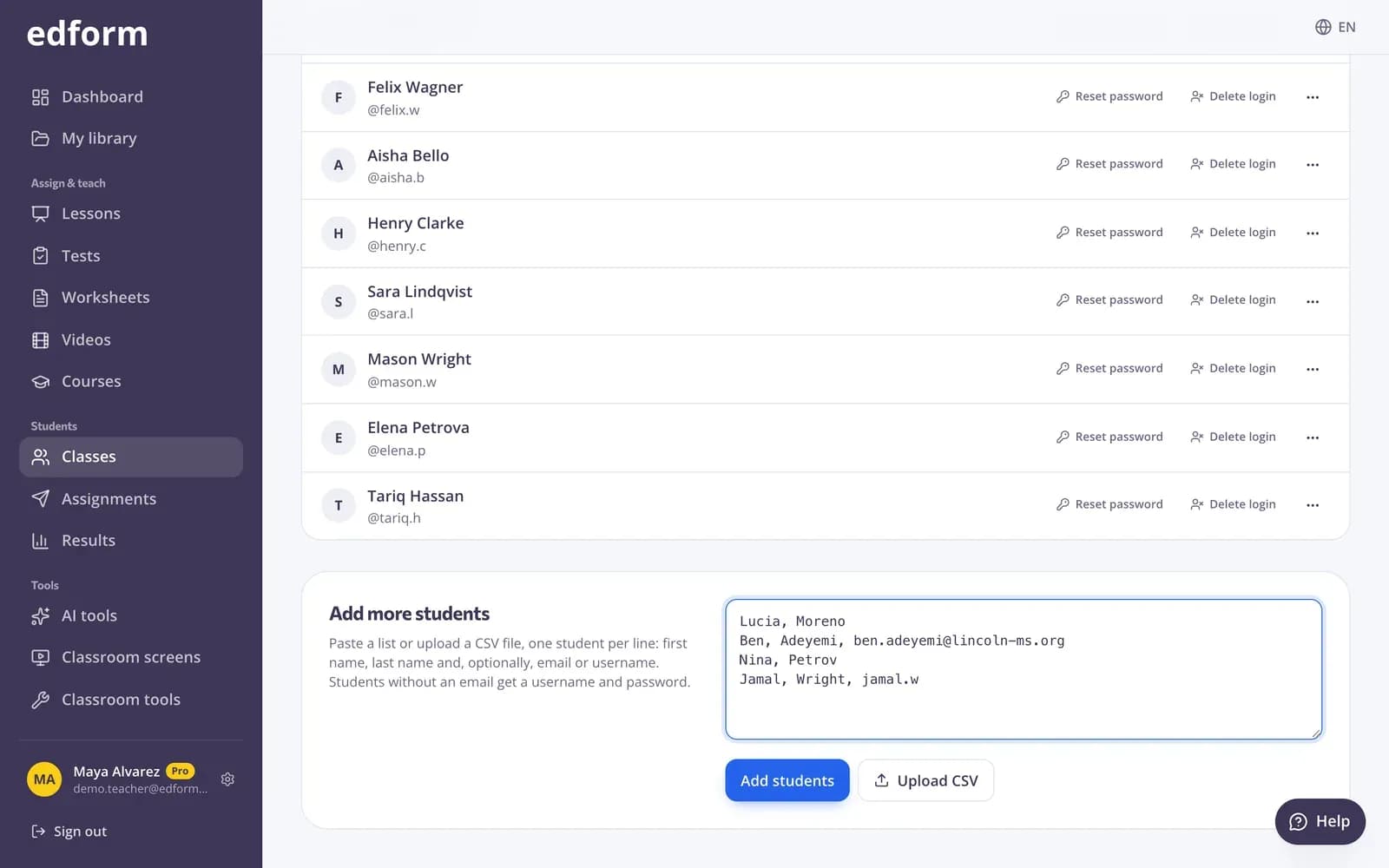
Task: Navigate to Lessons
Action: 131,214
